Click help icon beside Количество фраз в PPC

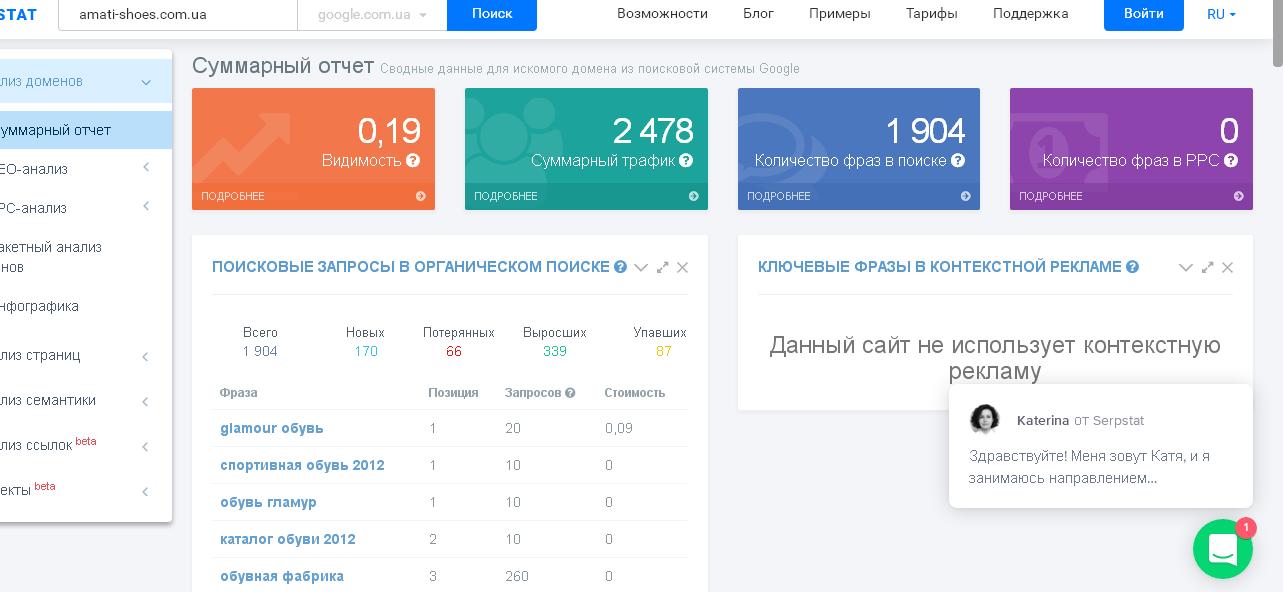click(x=1231, y=160)
